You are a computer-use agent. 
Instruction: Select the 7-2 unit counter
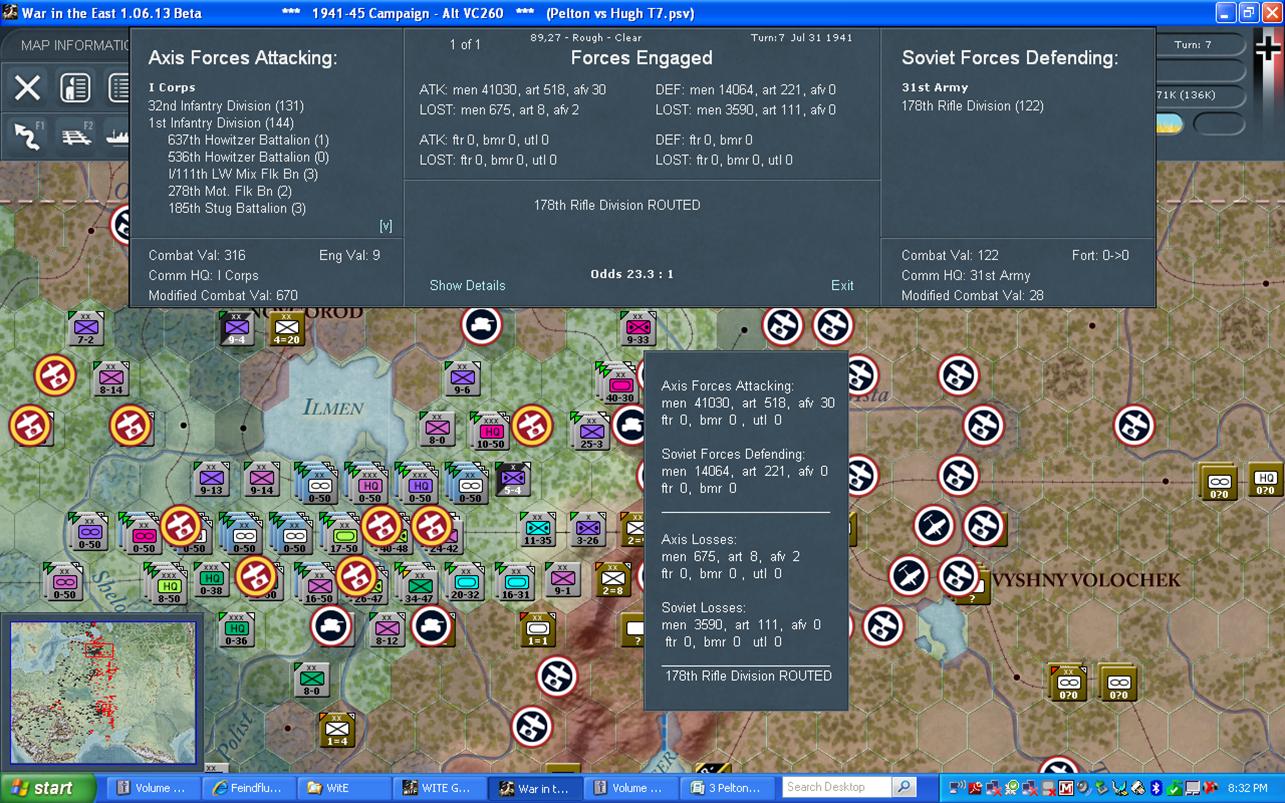86,328
